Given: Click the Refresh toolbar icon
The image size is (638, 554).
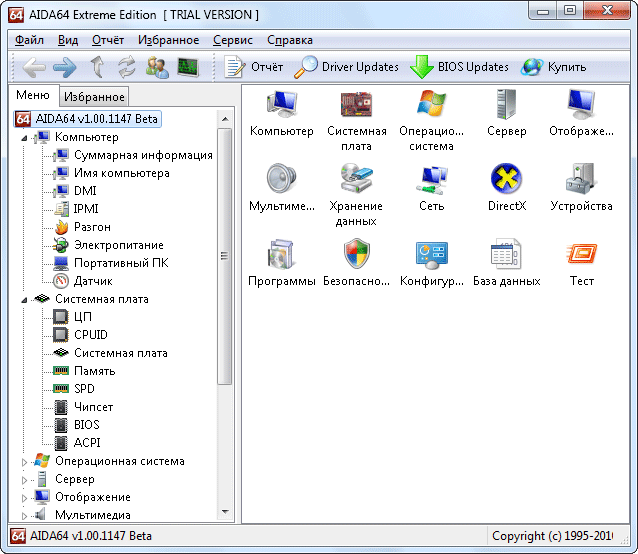Looking at the screenshot, I should click(127, 67).
